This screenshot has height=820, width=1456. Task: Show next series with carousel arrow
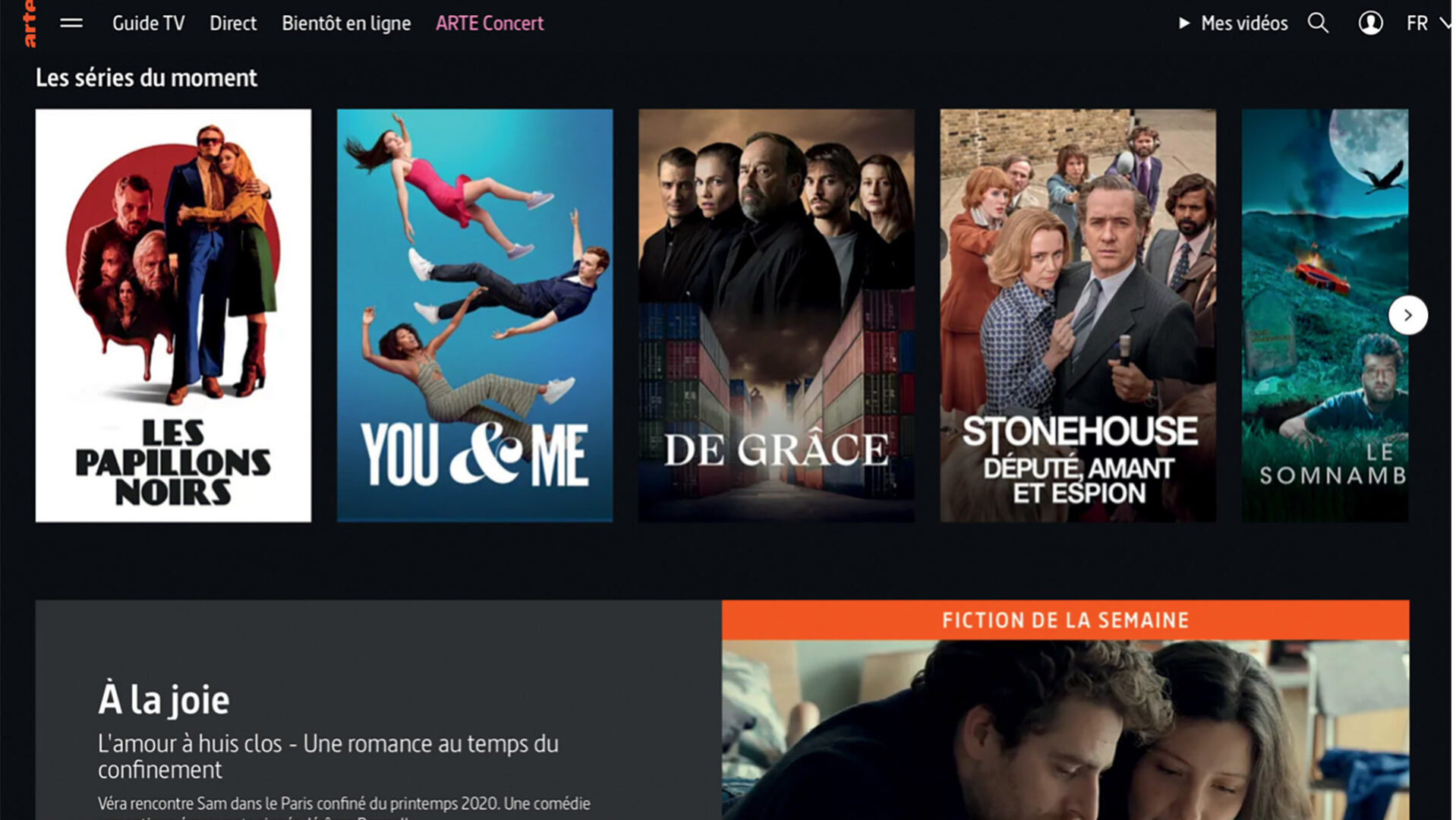(1407, 315)
